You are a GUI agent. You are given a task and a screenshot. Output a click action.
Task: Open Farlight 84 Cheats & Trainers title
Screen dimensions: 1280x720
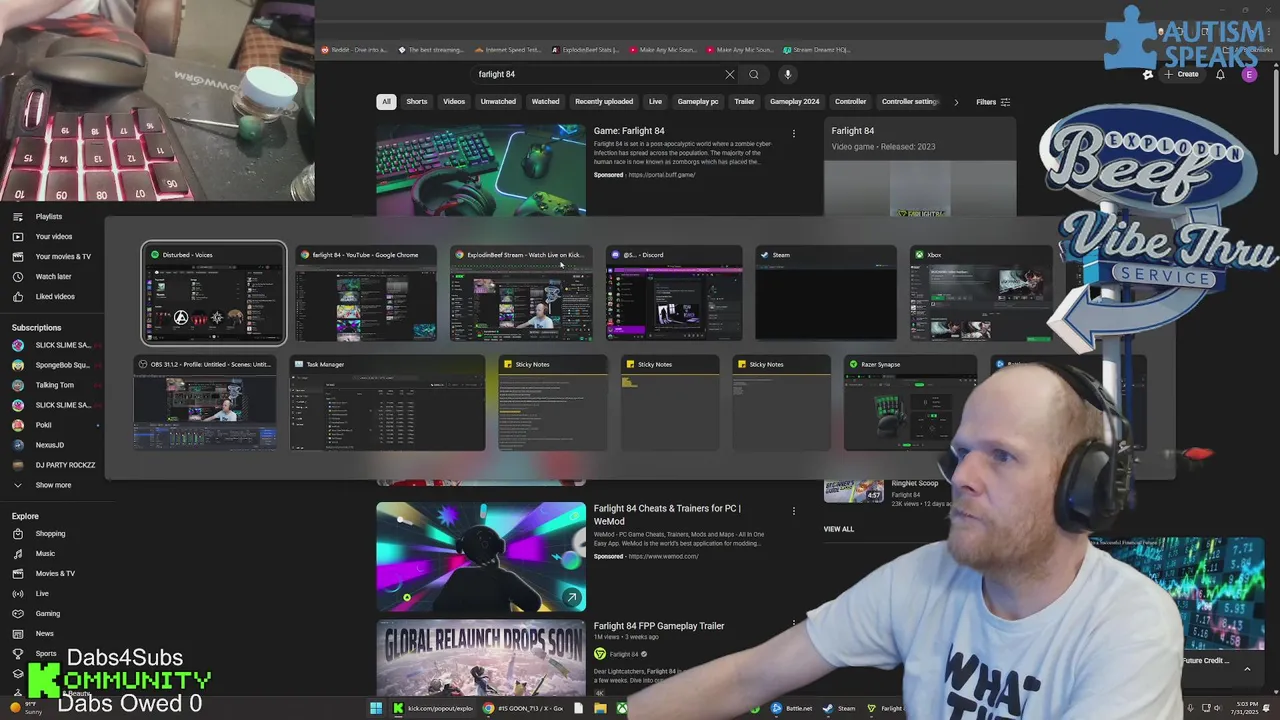(667, 514)
